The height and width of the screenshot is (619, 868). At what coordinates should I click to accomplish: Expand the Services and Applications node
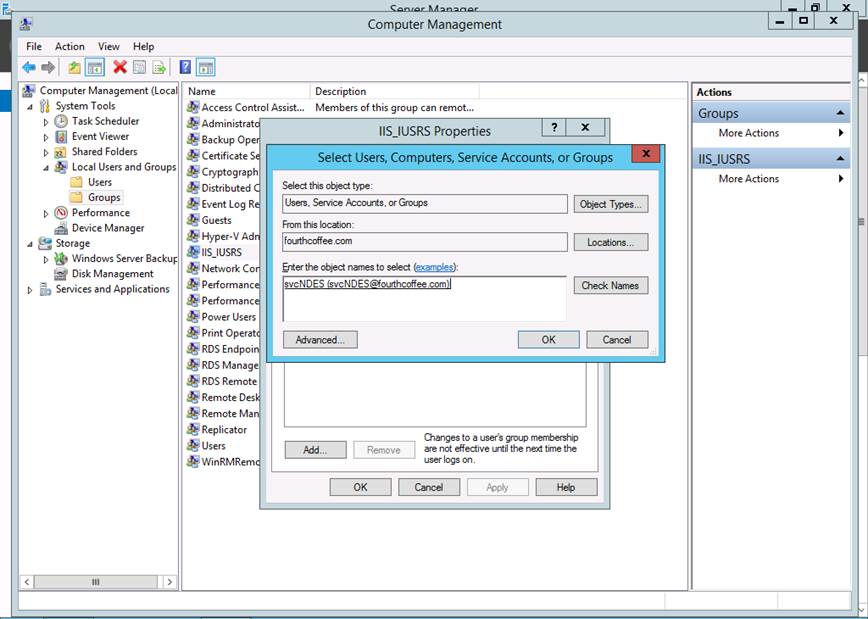click(30, 290)
